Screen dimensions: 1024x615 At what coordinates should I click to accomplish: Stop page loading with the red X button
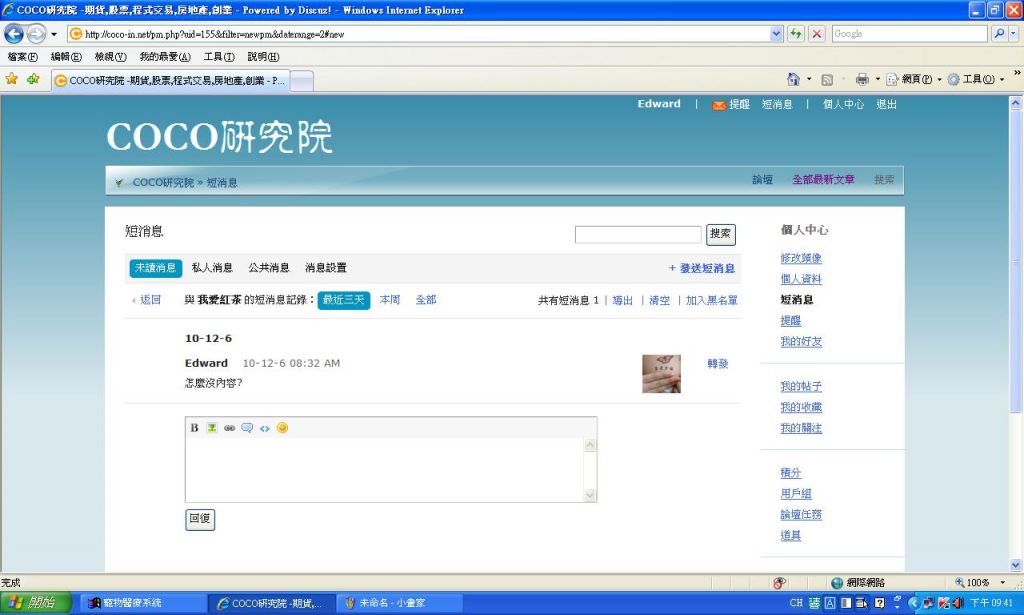816,33
